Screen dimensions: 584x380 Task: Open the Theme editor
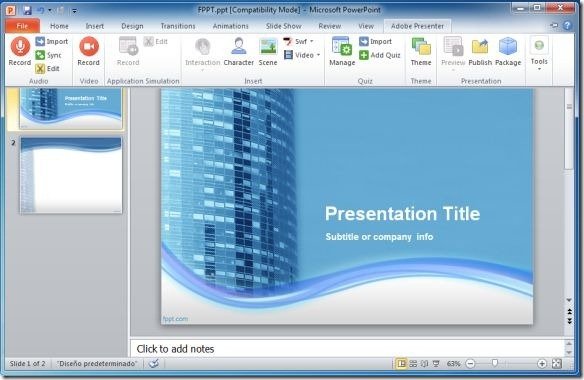pos(421,51)
